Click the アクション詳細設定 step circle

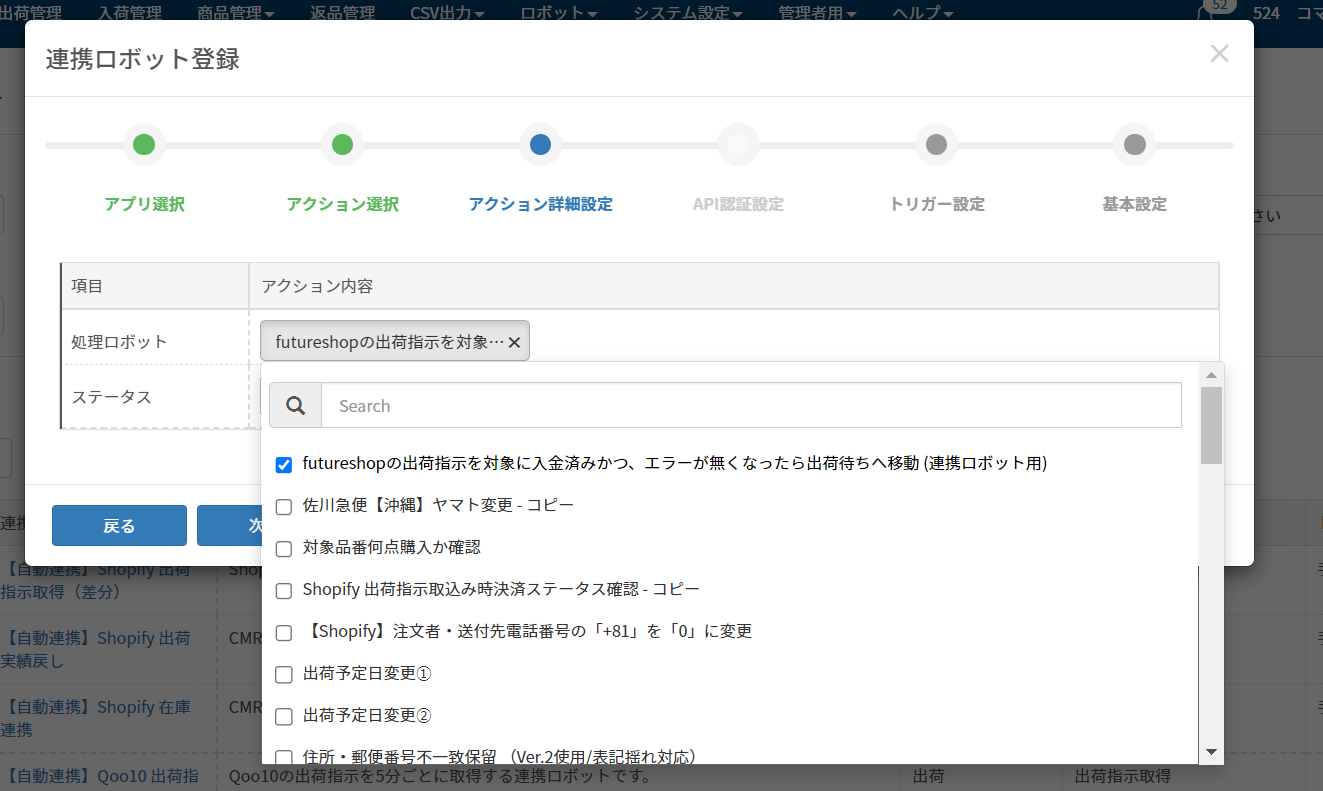point(540,145)
